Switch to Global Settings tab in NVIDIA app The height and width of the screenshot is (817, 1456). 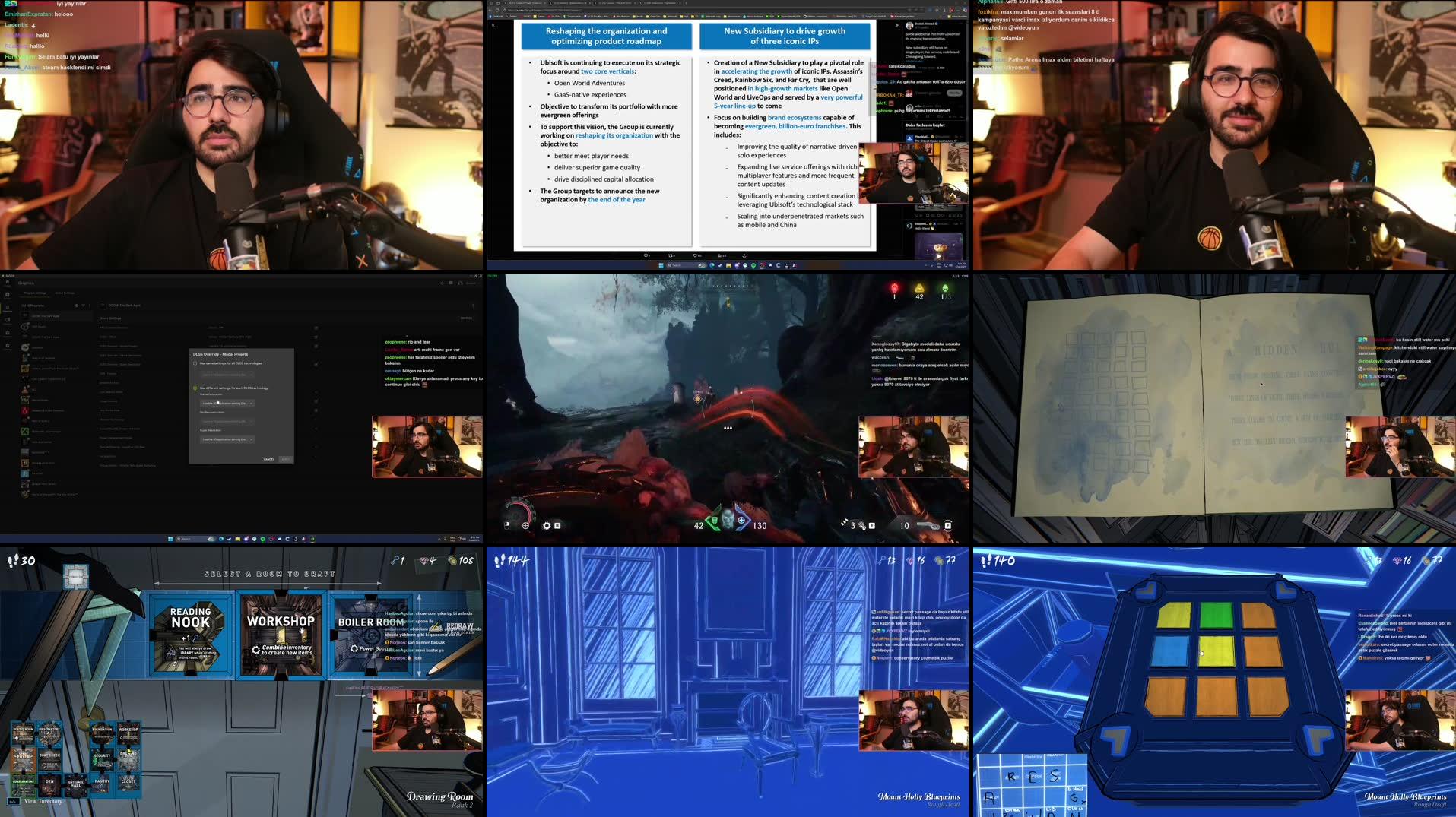pos(65,293)
